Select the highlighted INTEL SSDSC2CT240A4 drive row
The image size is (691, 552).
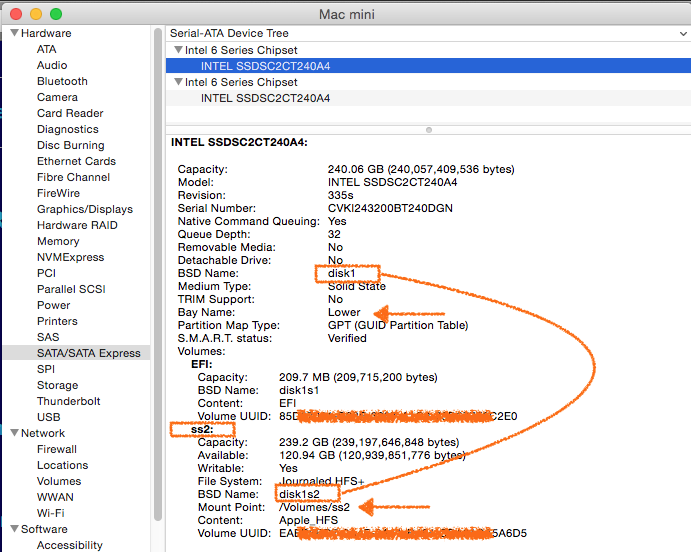pos(265,66)
